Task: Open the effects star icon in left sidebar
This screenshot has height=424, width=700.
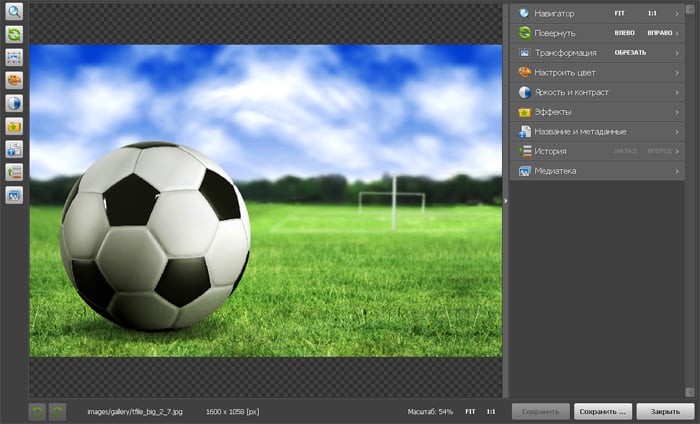Action: tap(15, 127)
